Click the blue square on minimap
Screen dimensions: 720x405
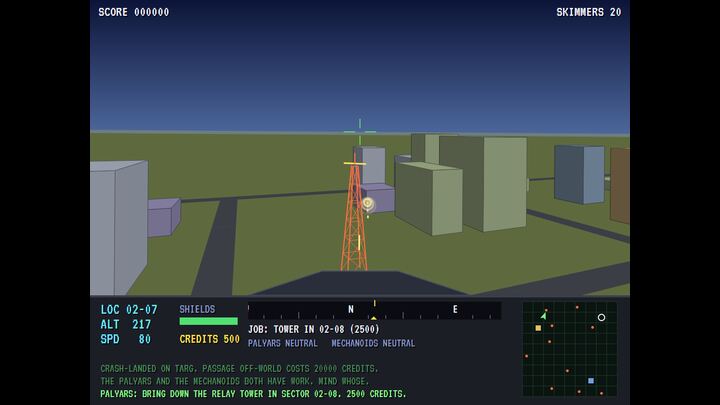point(591,381)
